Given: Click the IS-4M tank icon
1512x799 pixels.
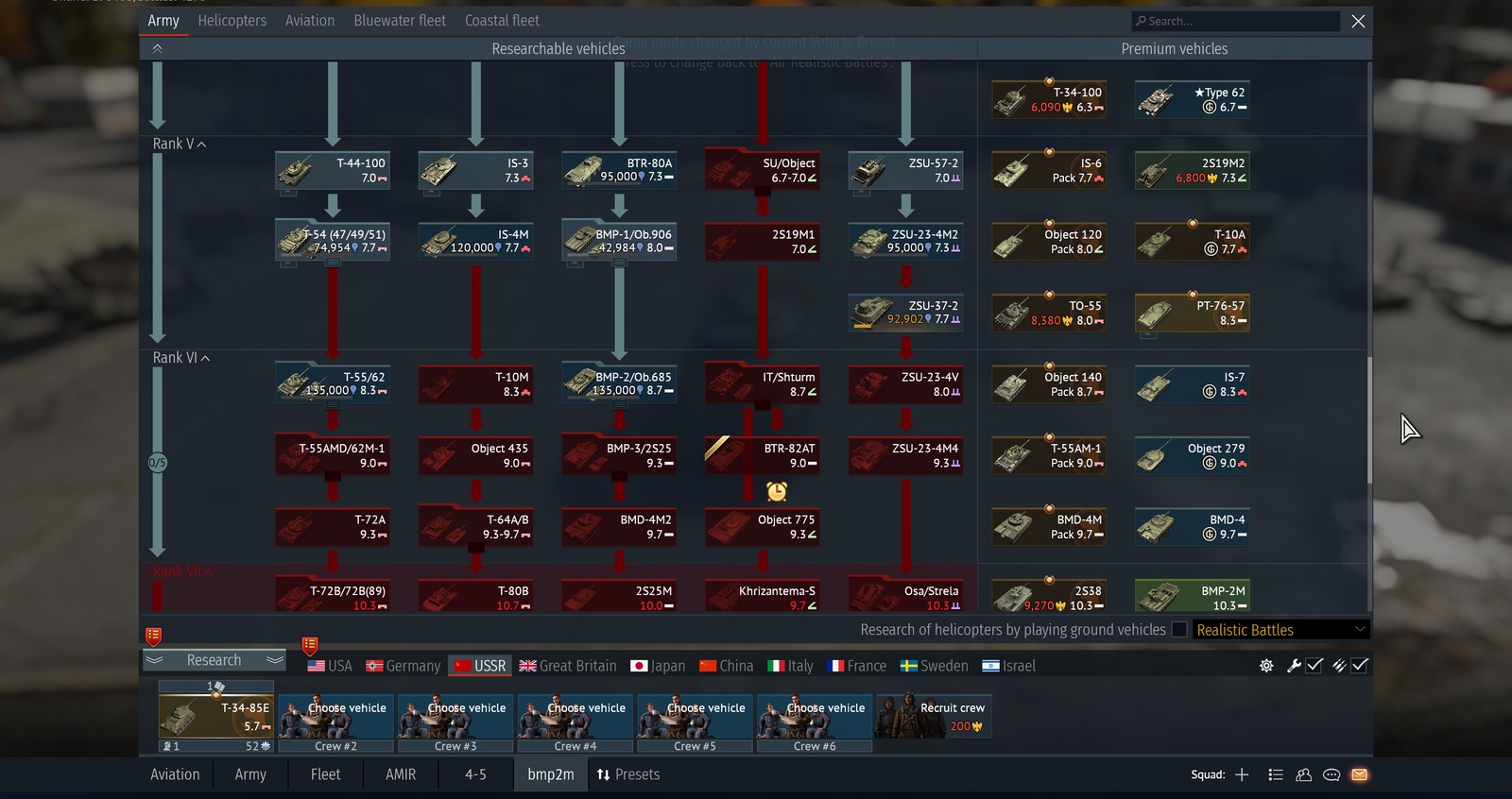Looking at the screenshot, I should [438, 242].
